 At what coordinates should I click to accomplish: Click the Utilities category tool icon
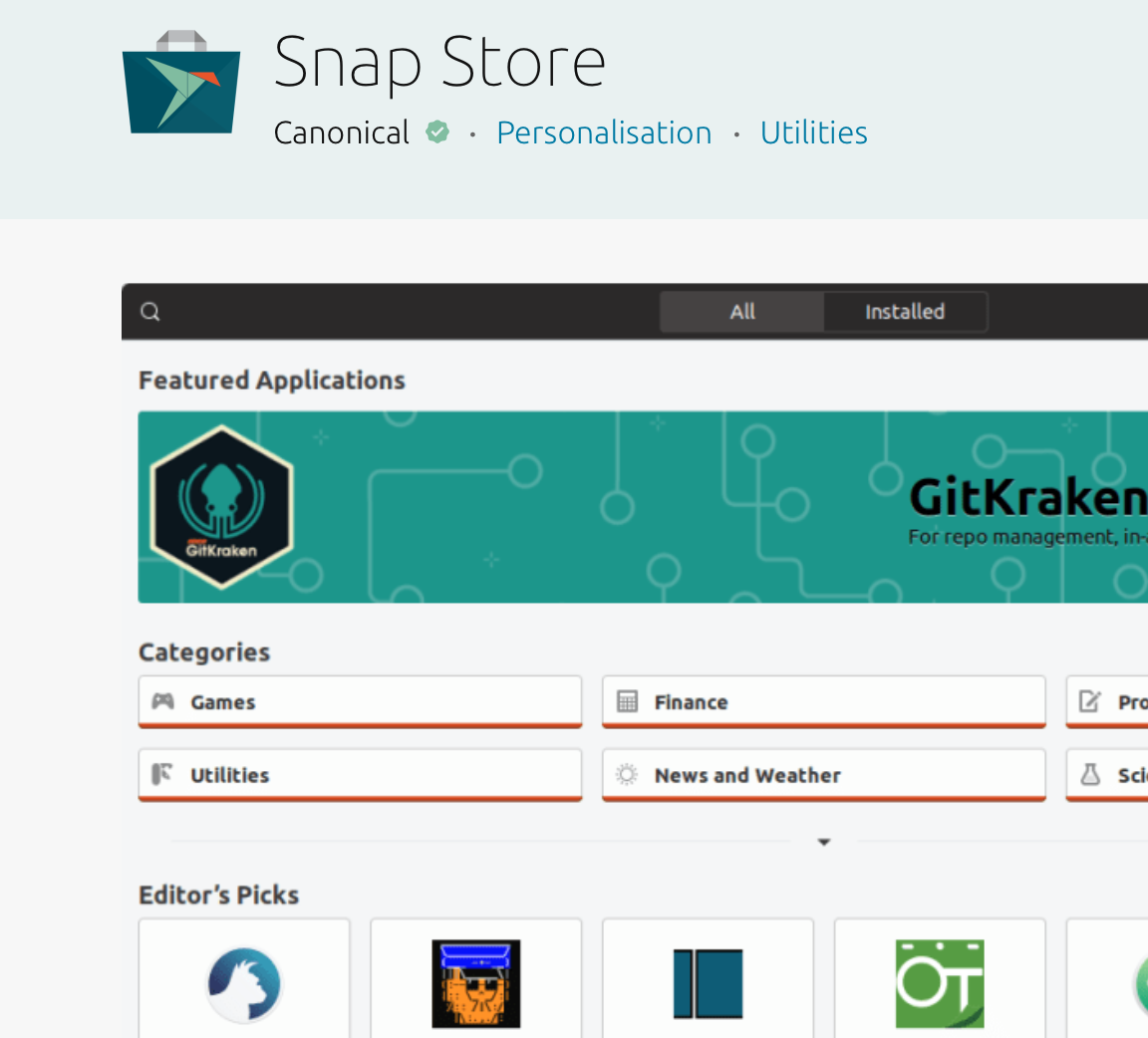[x=161, y=774]
